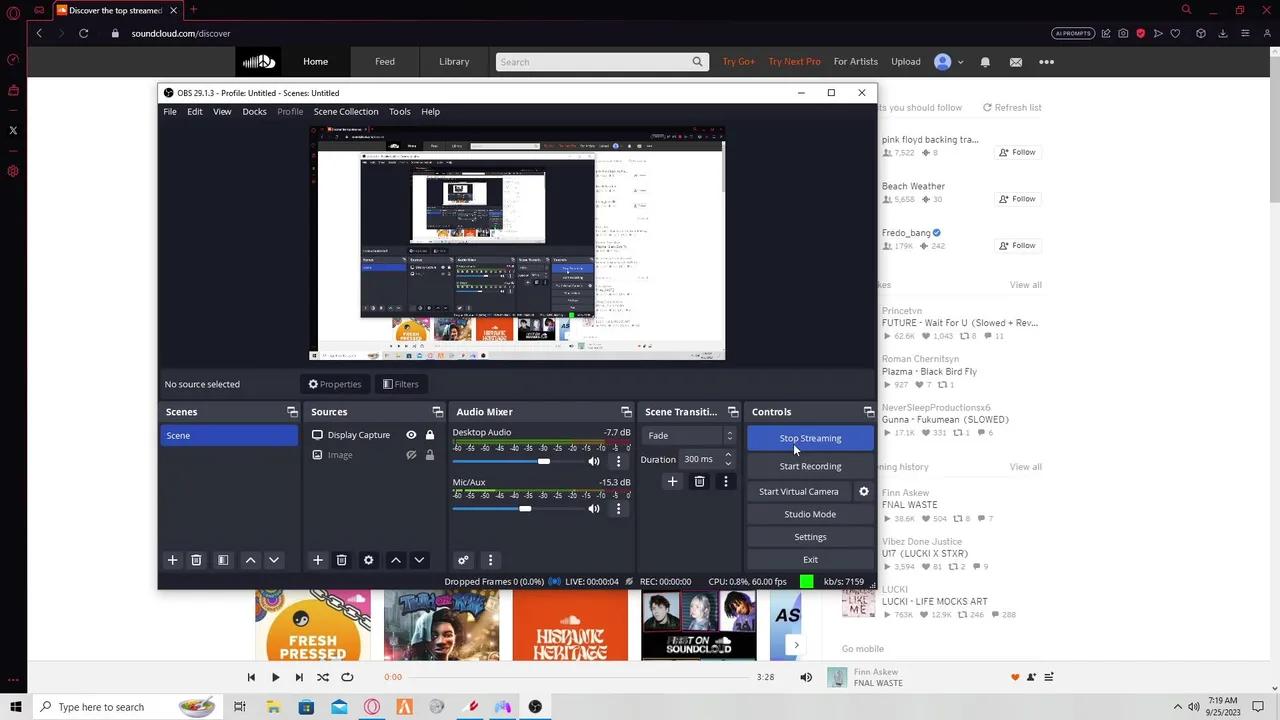Open Edit menu in OBS
This screenshot has height=720, width=1280.
195,111
